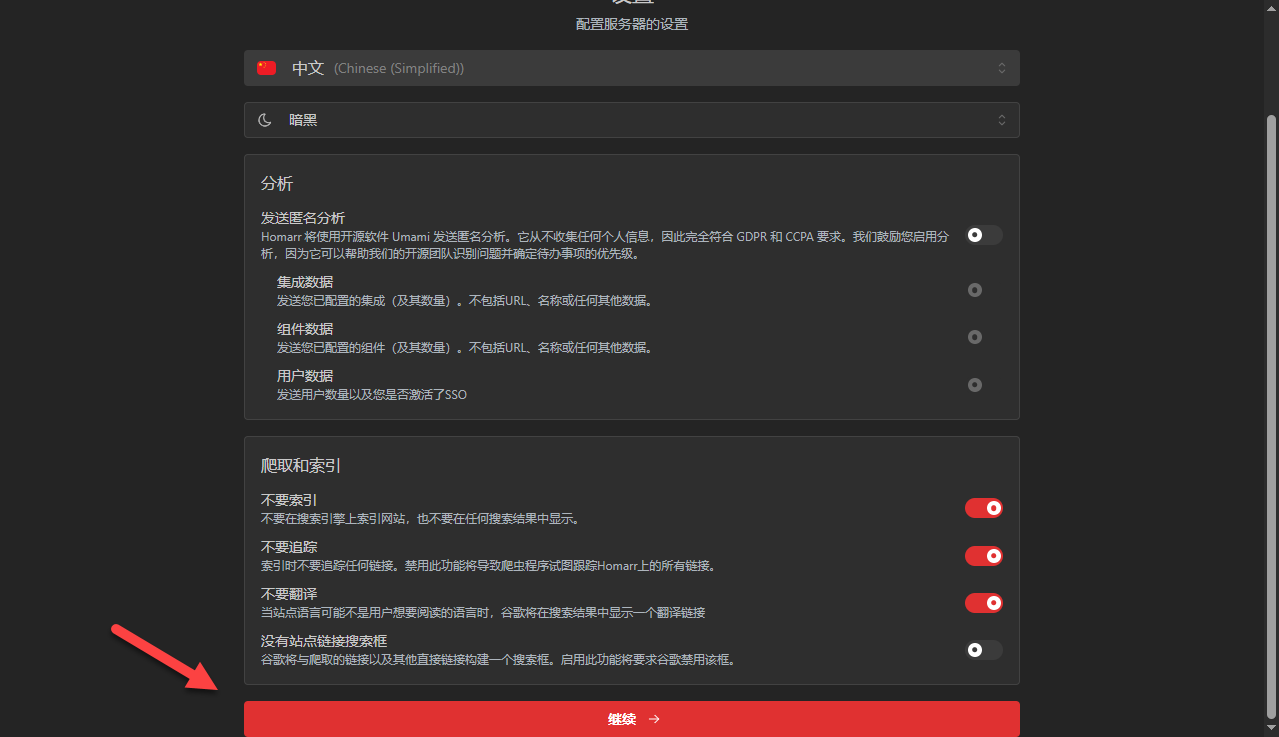Select the 分析 section heading
The height and width of the screenshot is (737, 1279).
pyautogui.click(x=277, y=183)
